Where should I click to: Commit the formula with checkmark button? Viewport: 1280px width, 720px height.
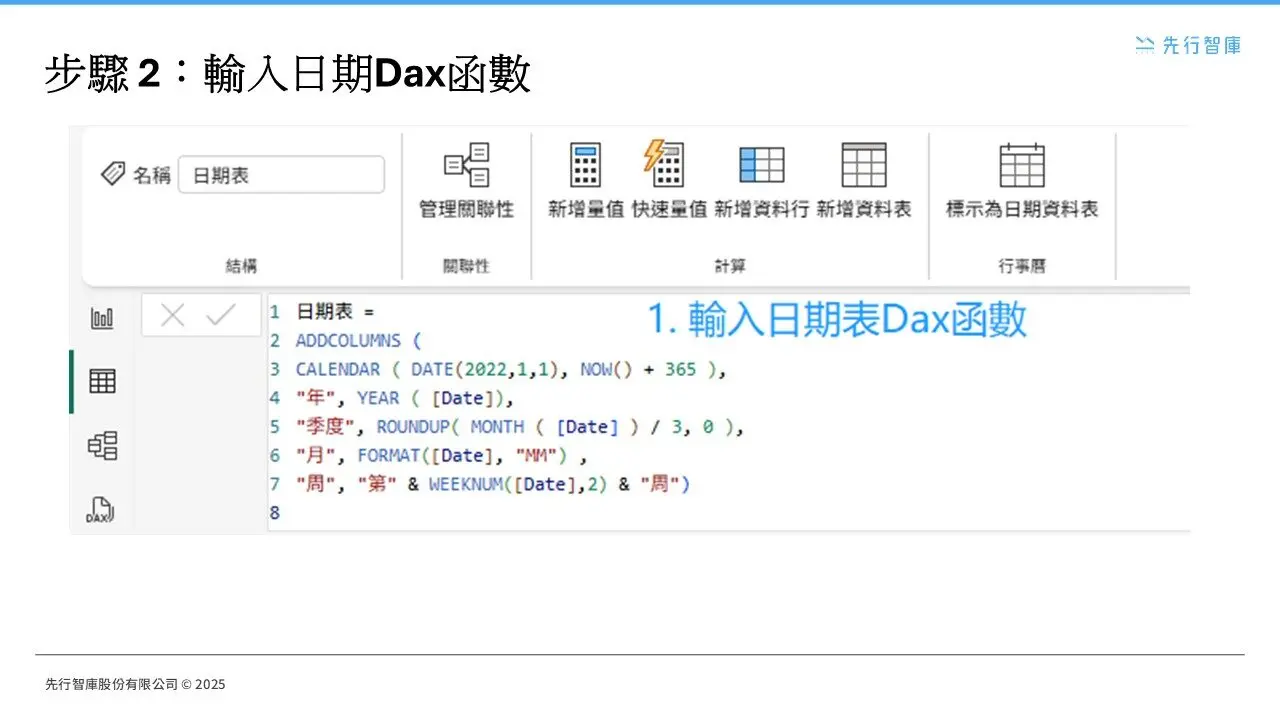220,316
